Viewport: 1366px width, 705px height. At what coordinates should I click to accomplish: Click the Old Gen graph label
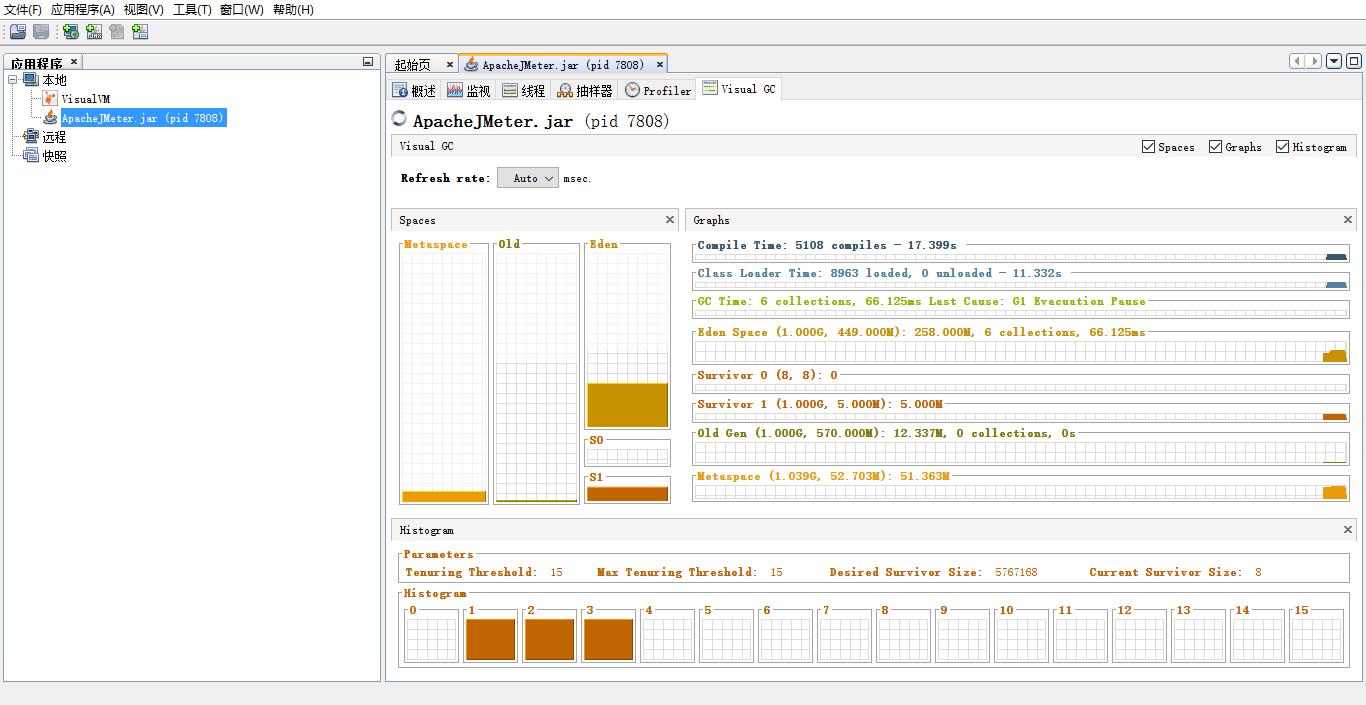[x=886, y=433]
